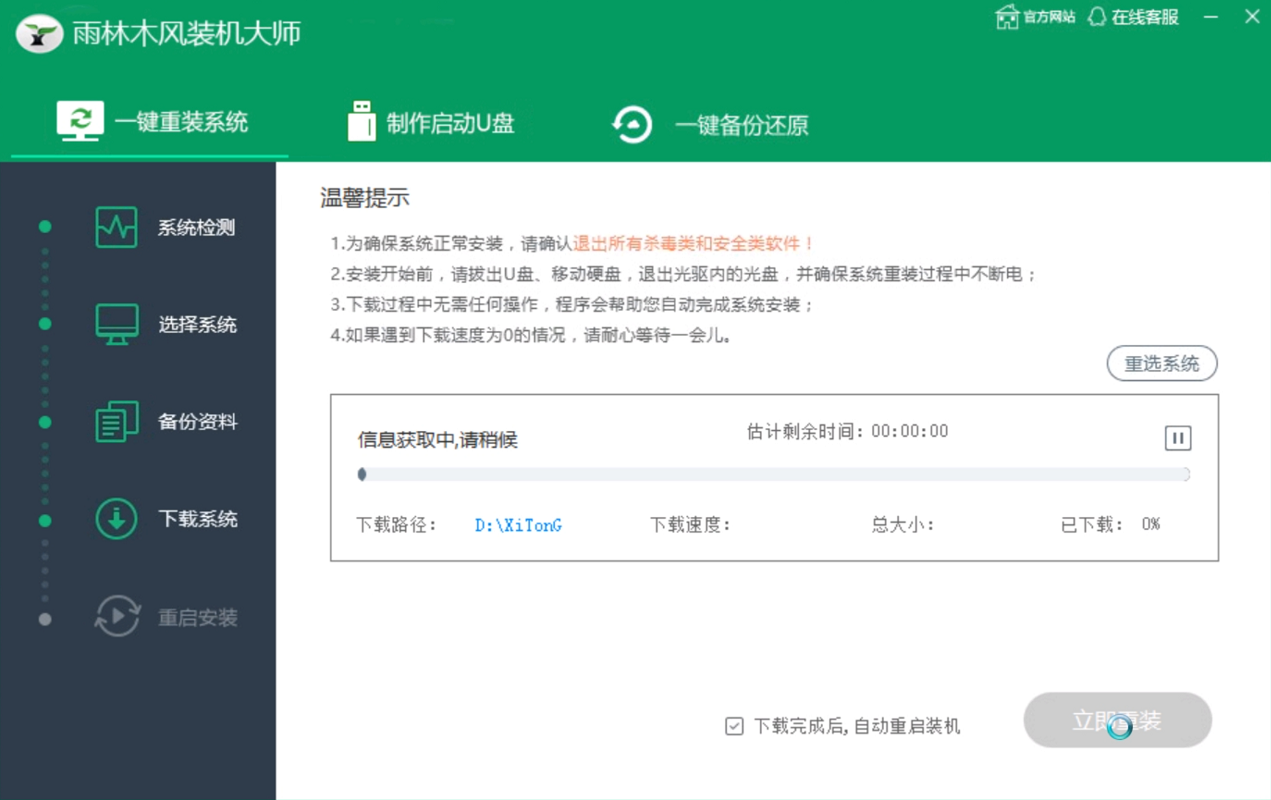The image size is (1271, 800).
Task: Select the 选择系统 step label
Action: [x=197, y=325]
